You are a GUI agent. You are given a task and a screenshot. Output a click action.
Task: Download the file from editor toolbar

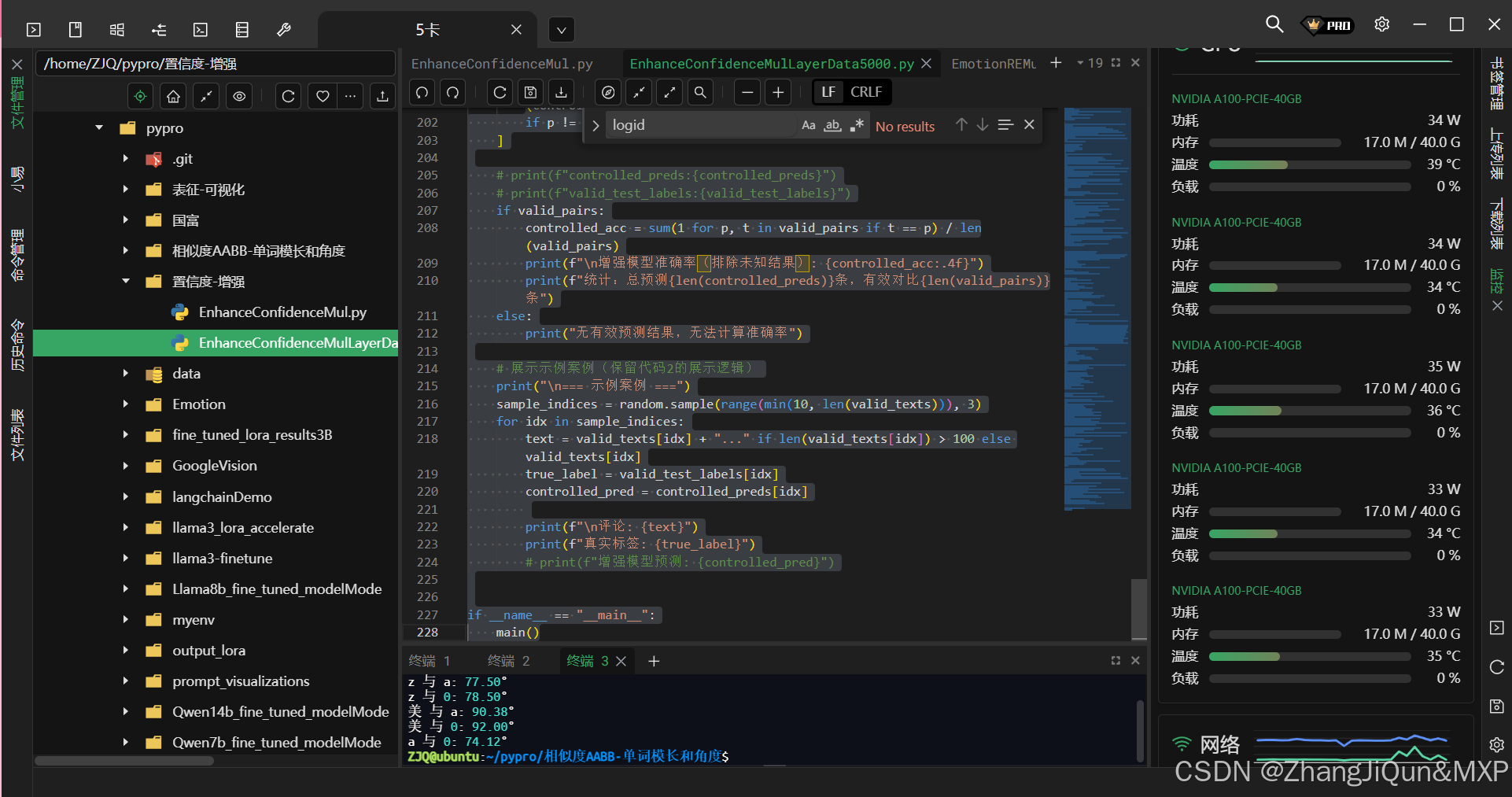(x=561, y=92)
